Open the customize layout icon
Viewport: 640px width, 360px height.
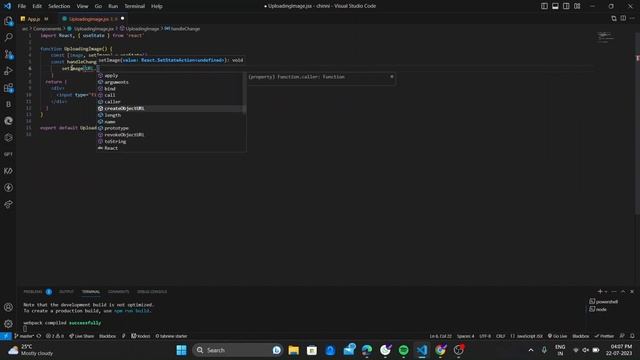[577, 6]
